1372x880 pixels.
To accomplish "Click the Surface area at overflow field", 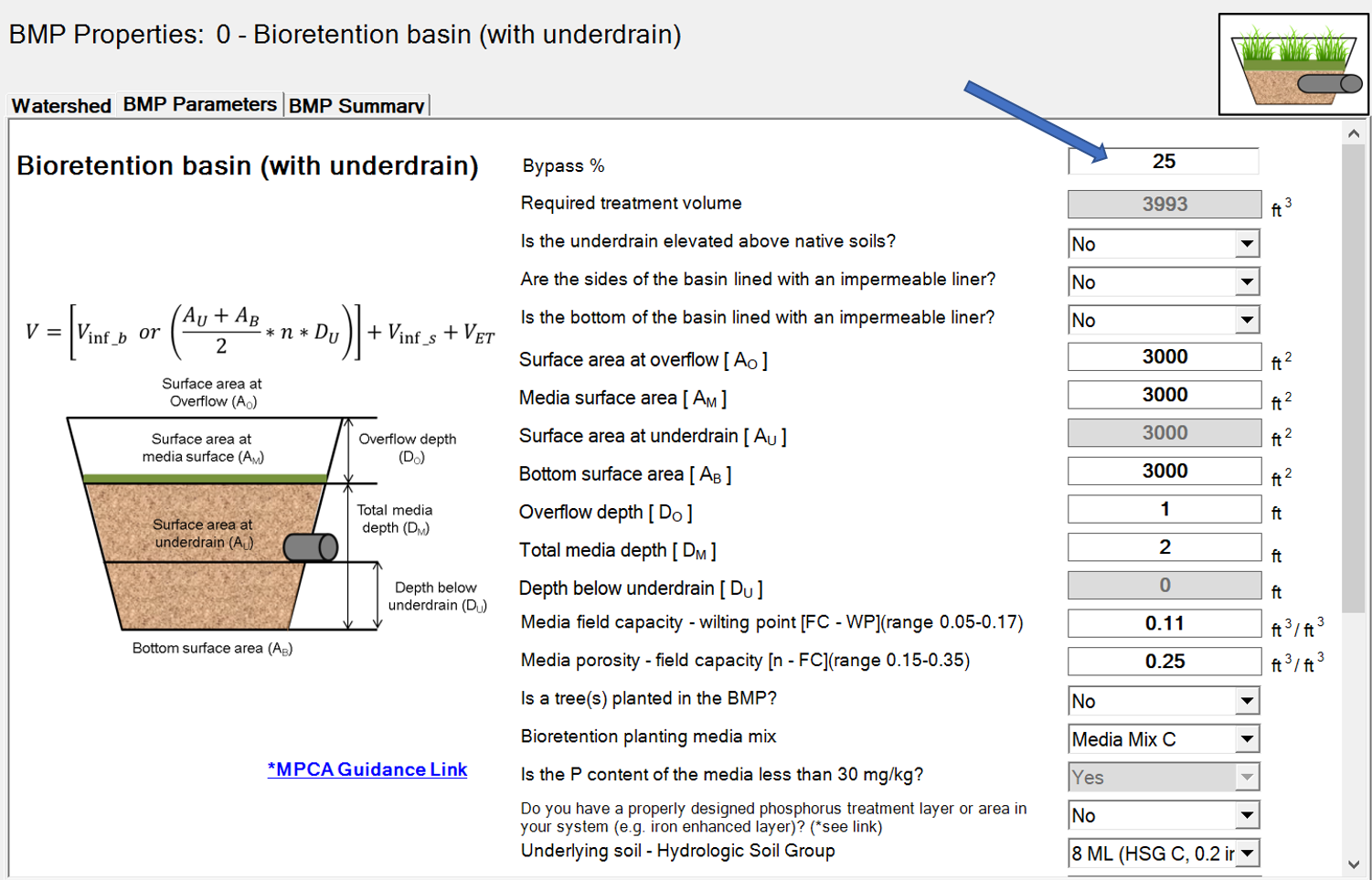I will point(1164,357).
